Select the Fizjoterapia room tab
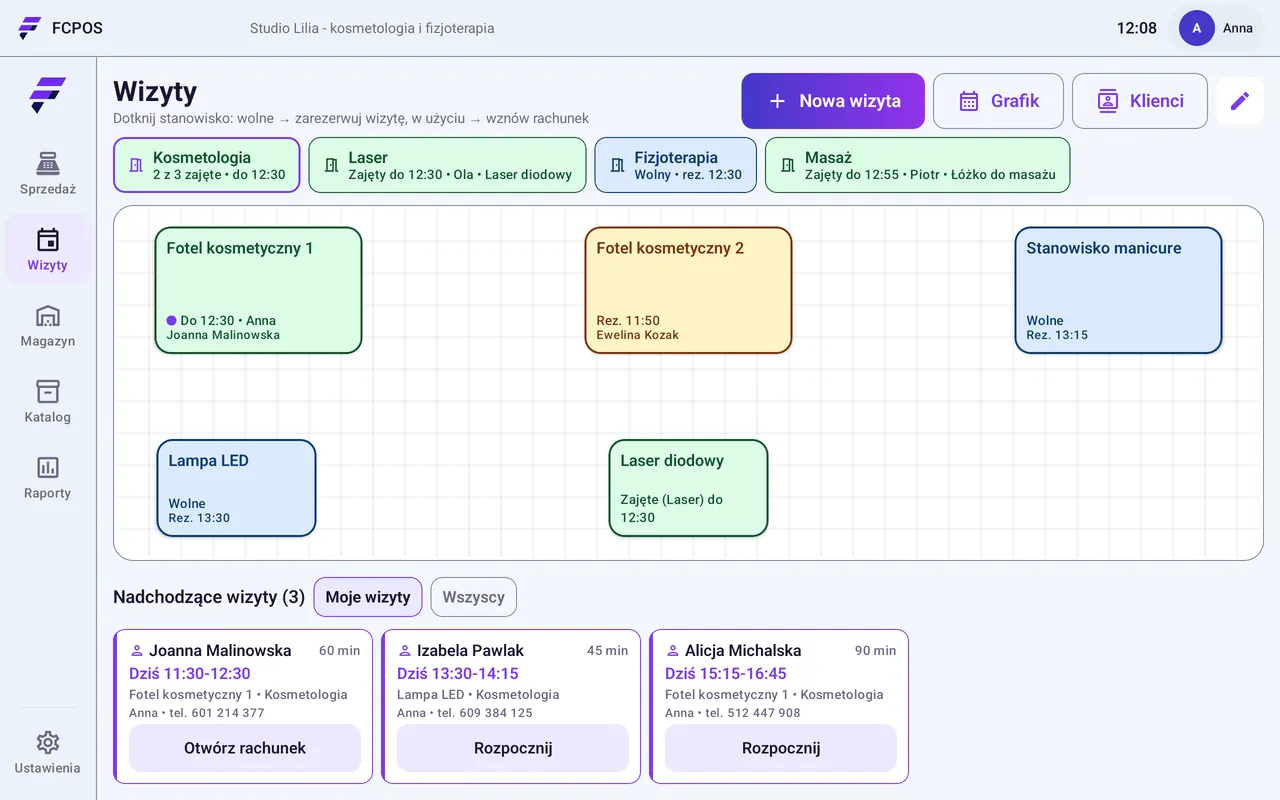 pyautogui.click(x=675, y=165)
